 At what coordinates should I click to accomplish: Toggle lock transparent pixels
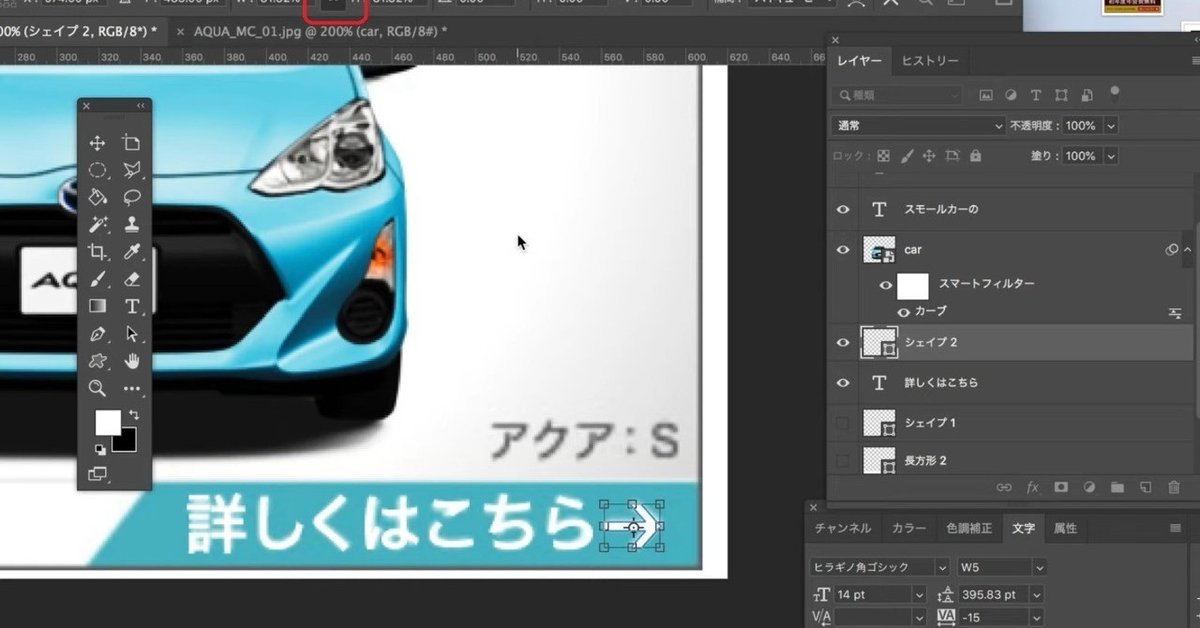[x=883, y=157]
